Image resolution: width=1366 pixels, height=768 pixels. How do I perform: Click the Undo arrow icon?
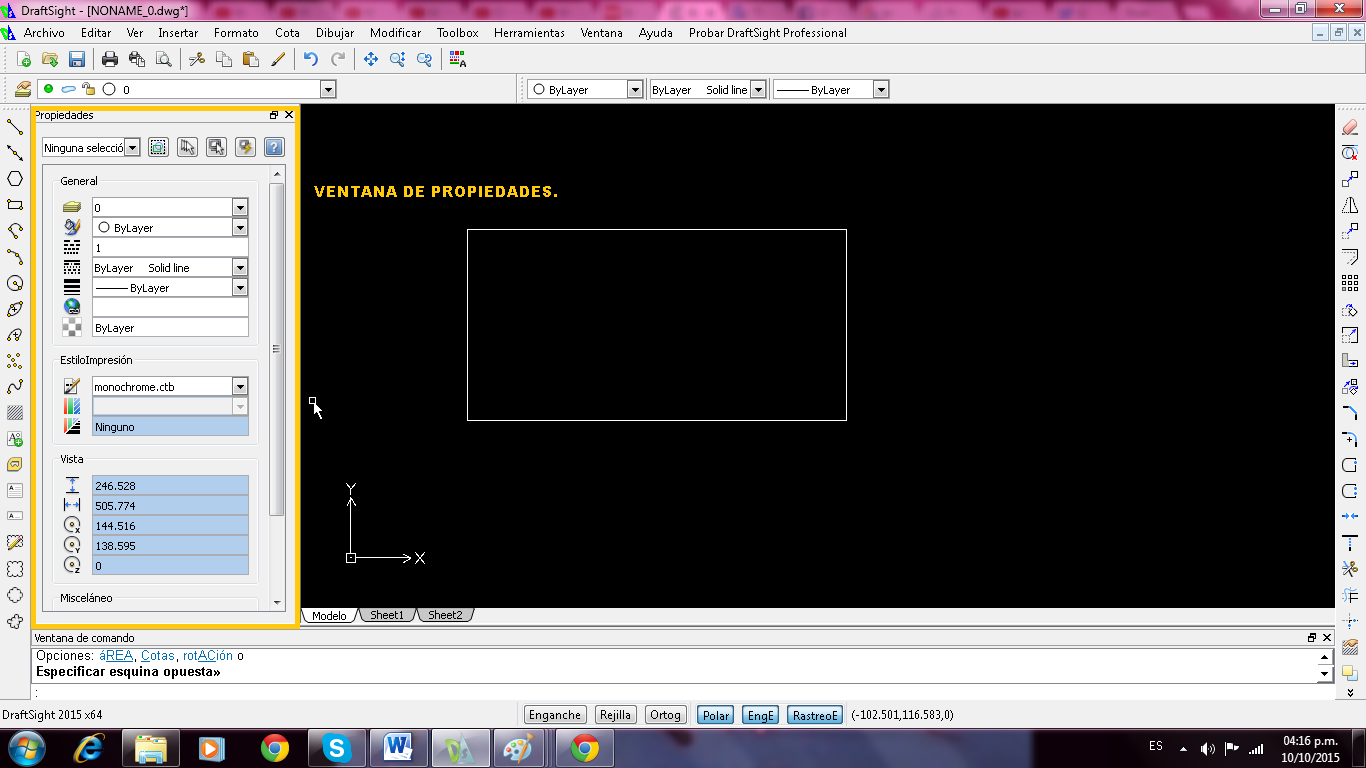[x=311, y=60]
